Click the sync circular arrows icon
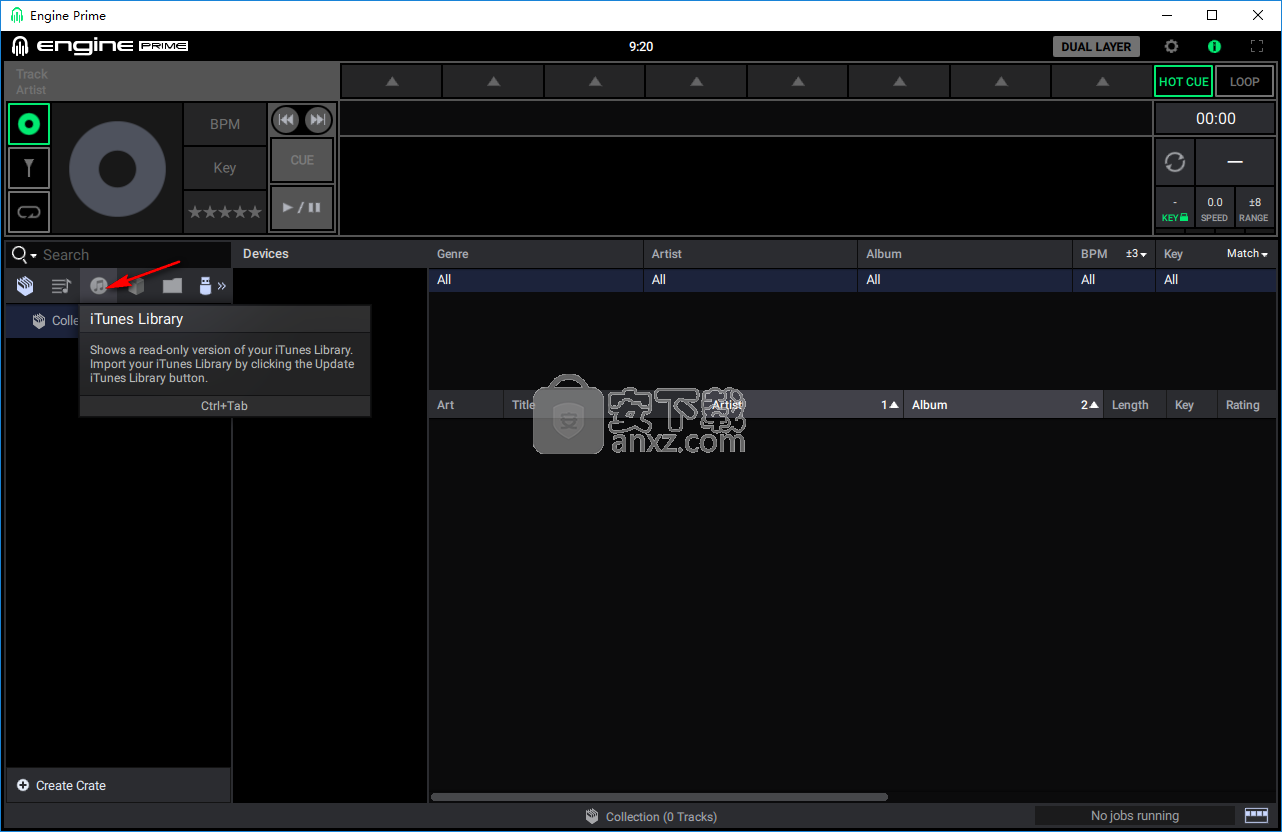This screenshot has width=1282, height=832. point(1175,162)
